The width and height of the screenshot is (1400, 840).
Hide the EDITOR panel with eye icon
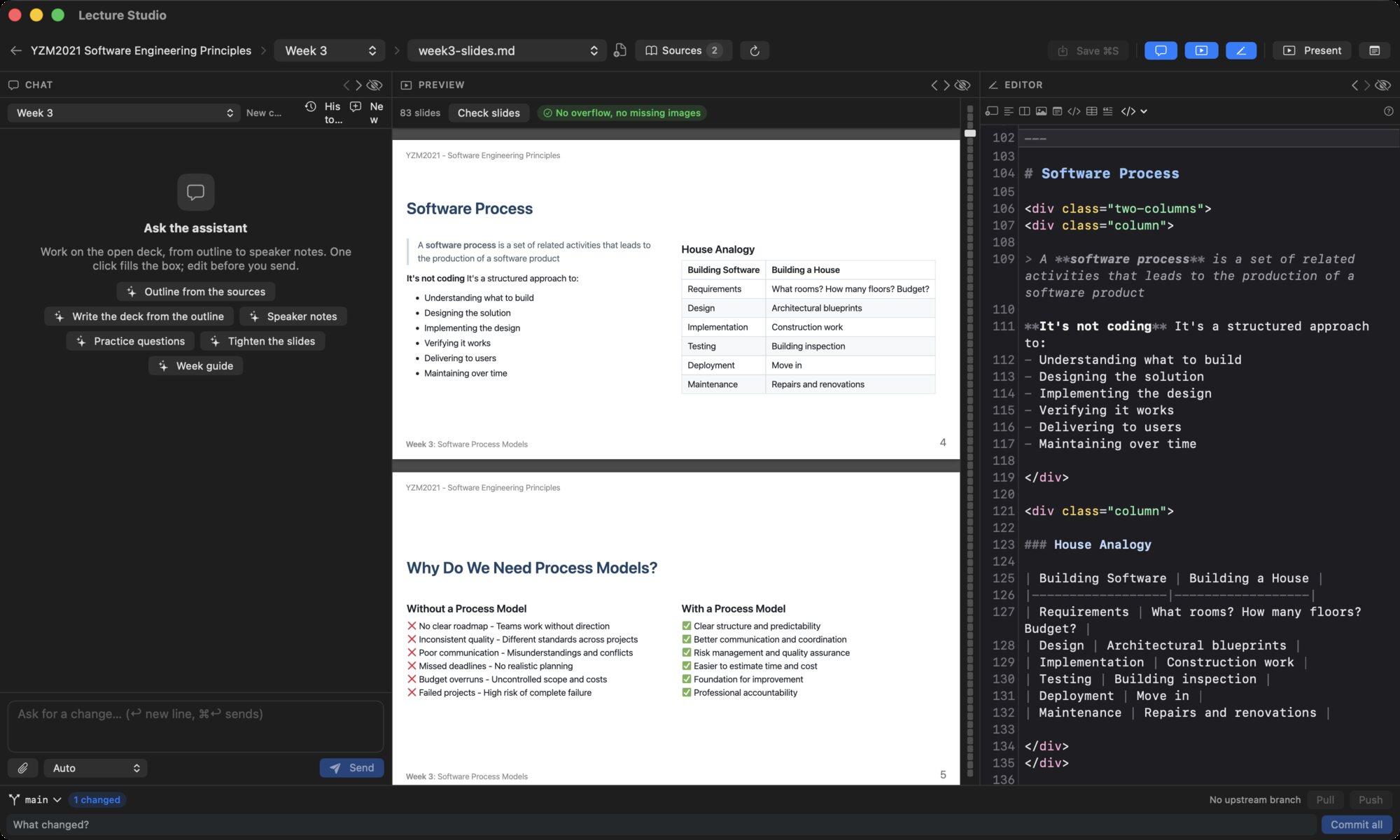click(1383, 85)
